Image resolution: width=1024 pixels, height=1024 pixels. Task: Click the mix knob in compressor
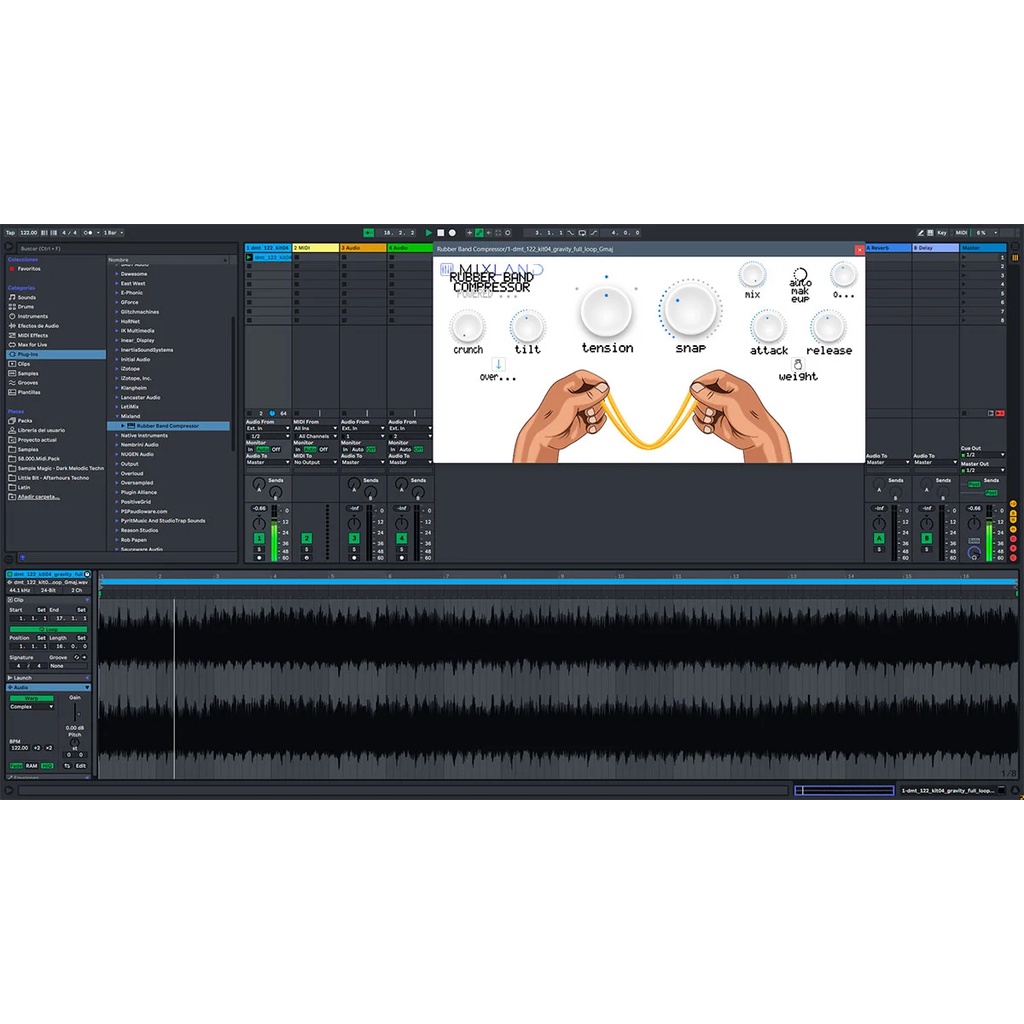pyautogui.click(x=752, y=275)
